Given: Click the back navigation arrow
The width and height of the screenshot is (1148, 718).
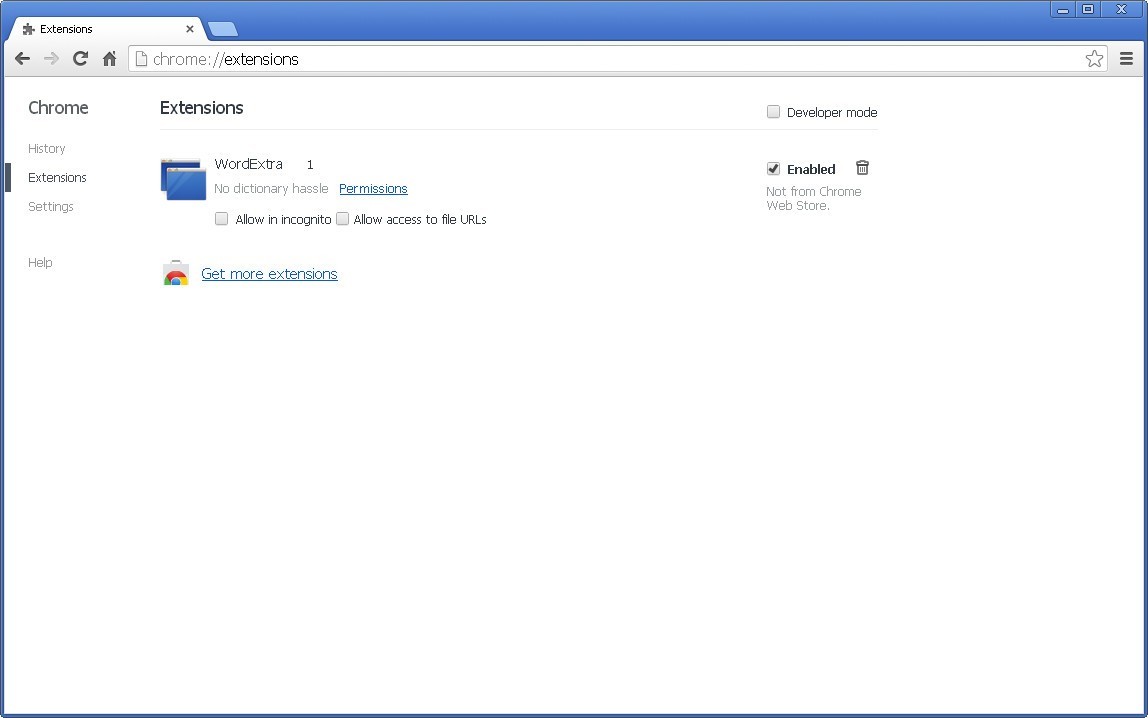Looking at the screenshot, I should [22, 58].
